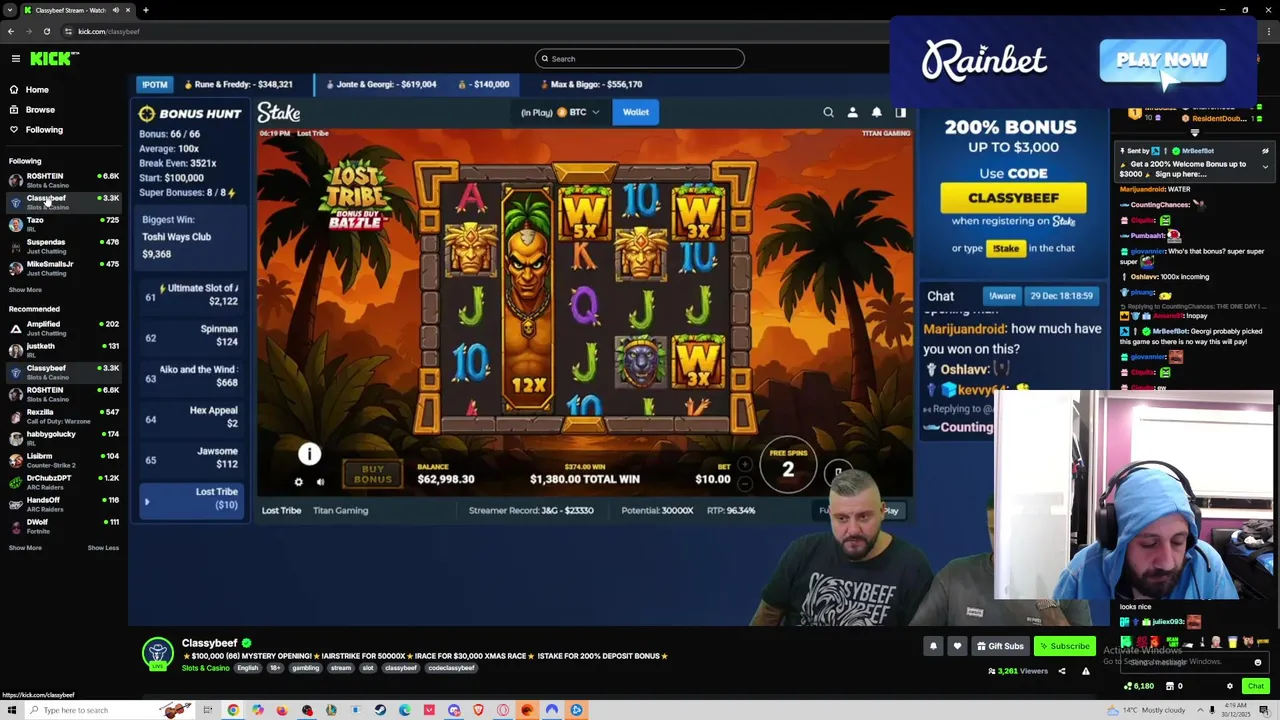
Task: Open the Kick hamburger sidebar menu
Action: [x=15, y=59]
